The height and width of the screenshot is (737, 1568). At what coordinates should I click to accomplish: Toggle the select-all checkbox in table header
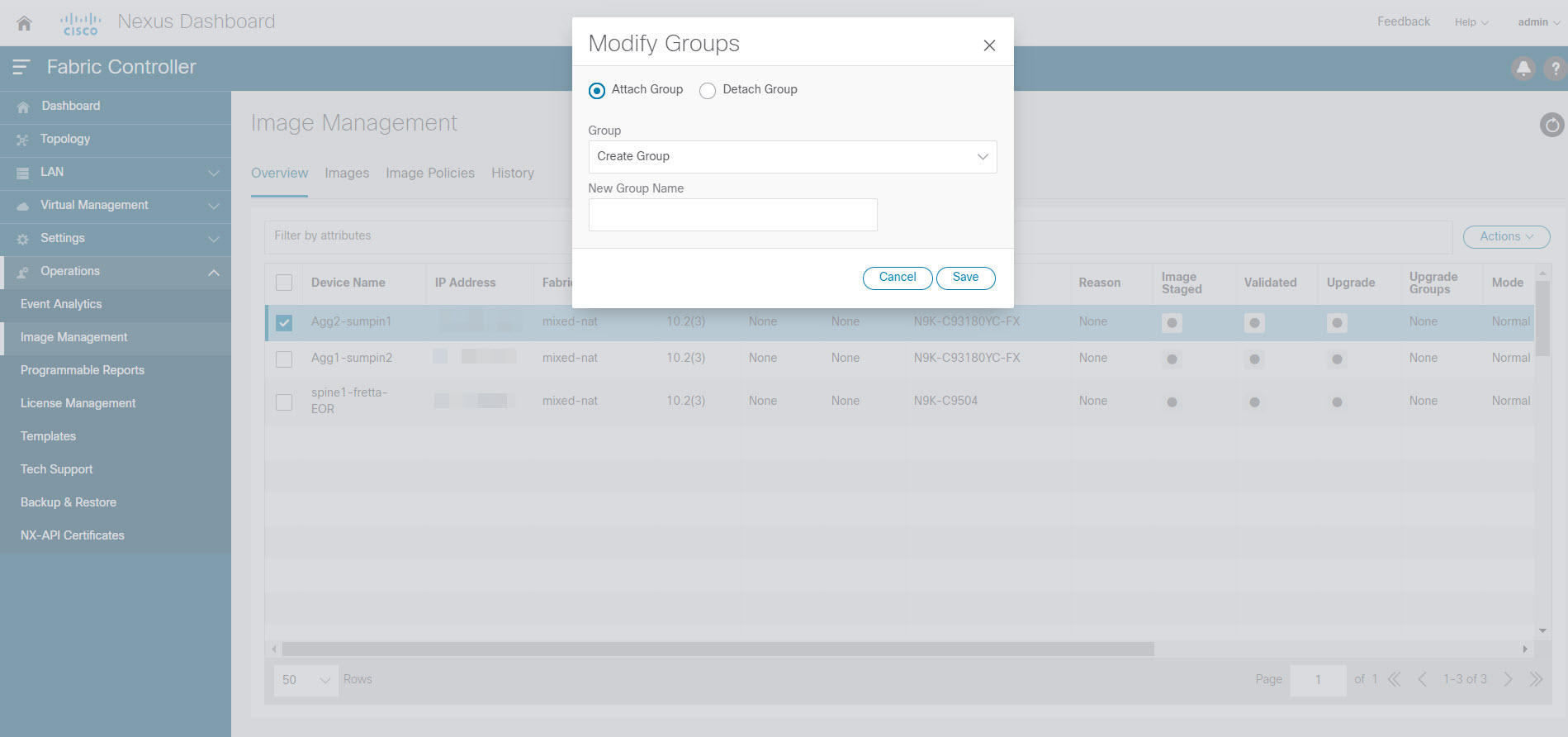[x=284, y=283]
